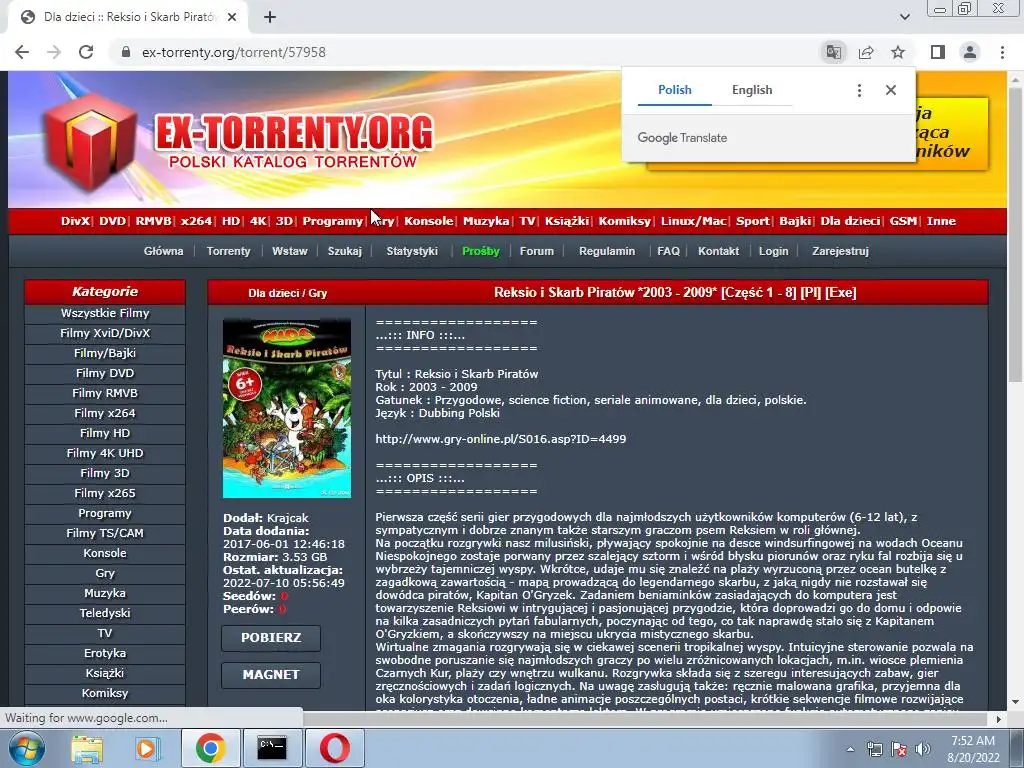
Task: Reload the current page
Action: point(86,52)
